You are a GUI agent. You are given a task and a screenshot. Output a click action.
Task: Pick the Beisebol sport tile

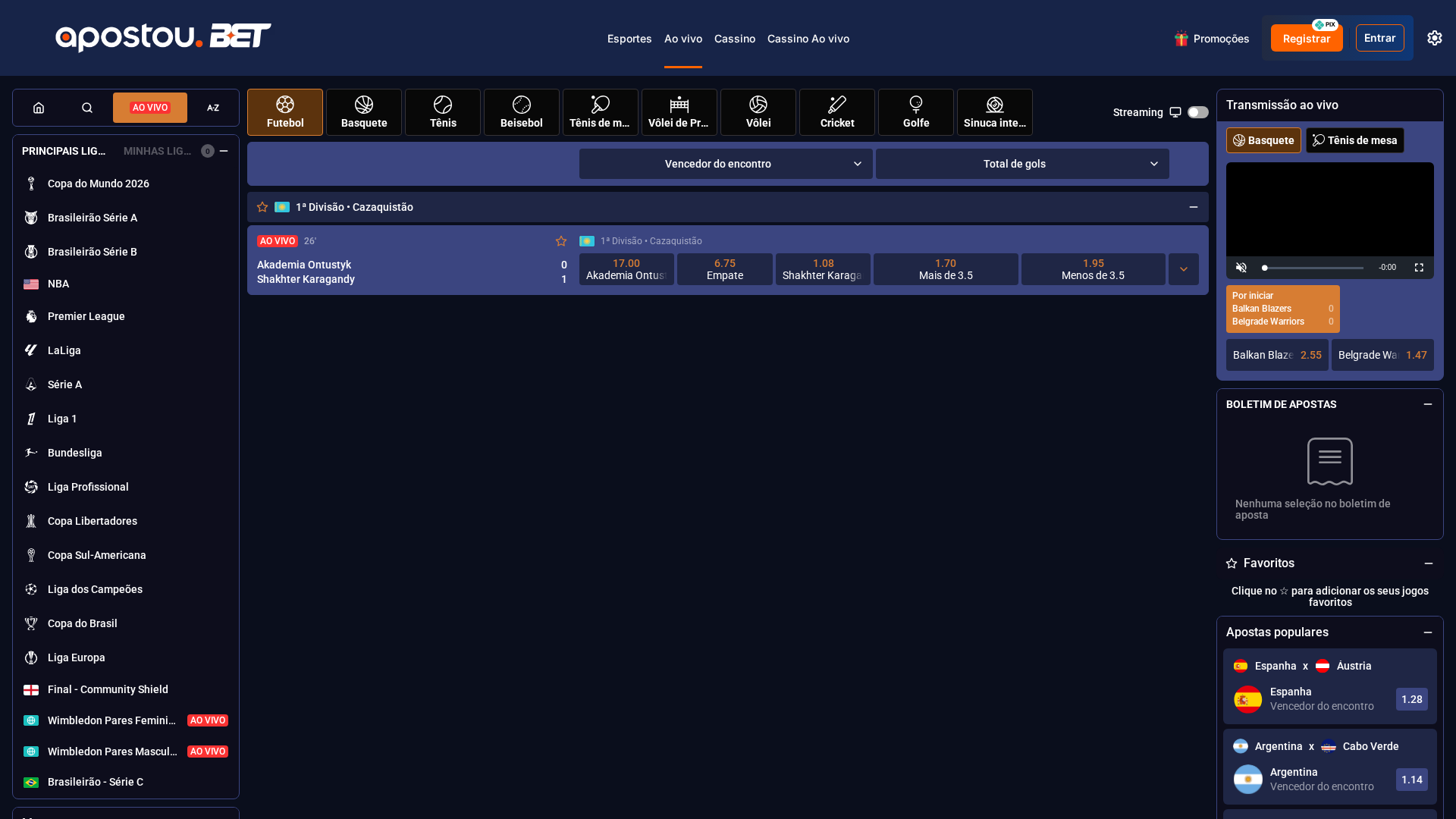[522, 112]
